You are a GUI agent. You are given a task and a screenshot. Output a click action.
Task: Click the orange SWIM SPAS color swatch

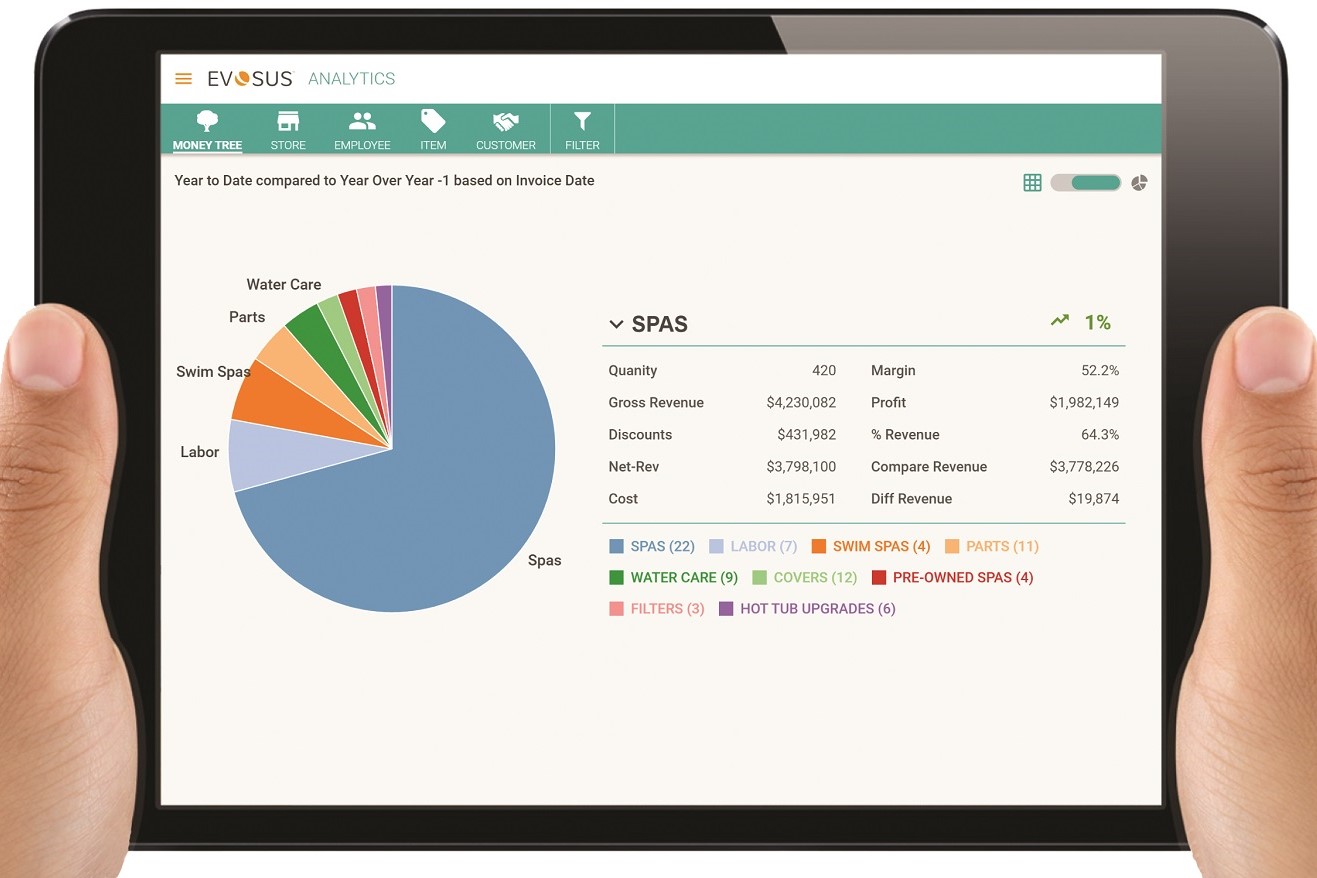pos(819,547)
